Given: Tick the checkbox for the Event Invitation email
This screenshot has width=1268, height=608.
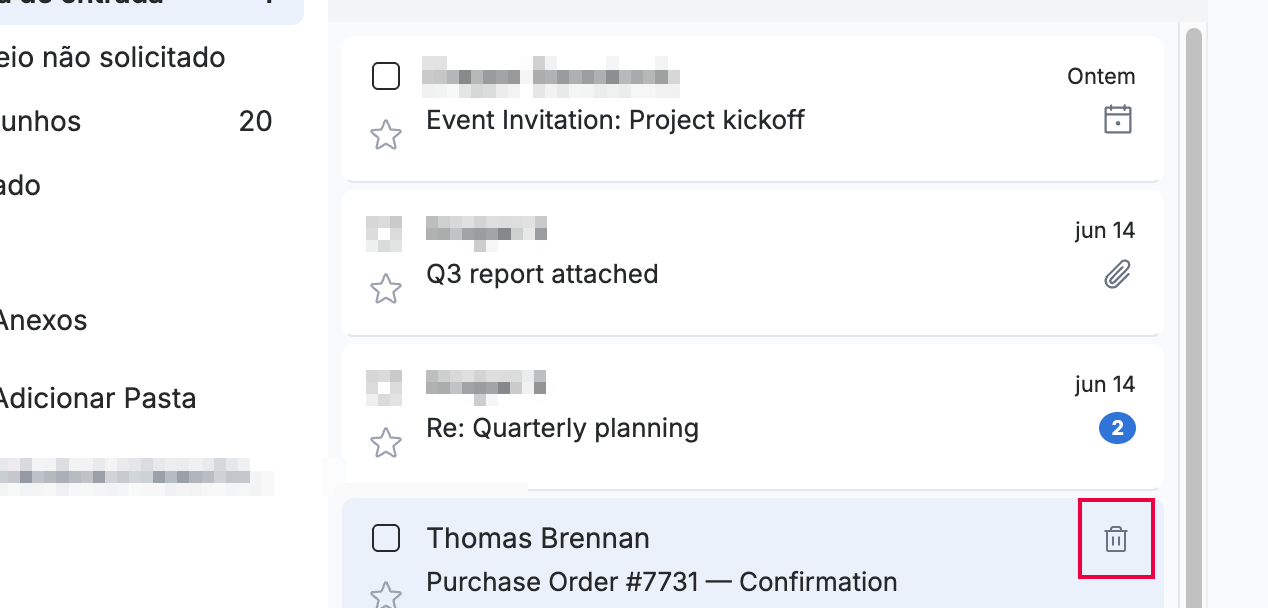Looking at the screenshot, I should pyautogui.click(x=386, y=76).
